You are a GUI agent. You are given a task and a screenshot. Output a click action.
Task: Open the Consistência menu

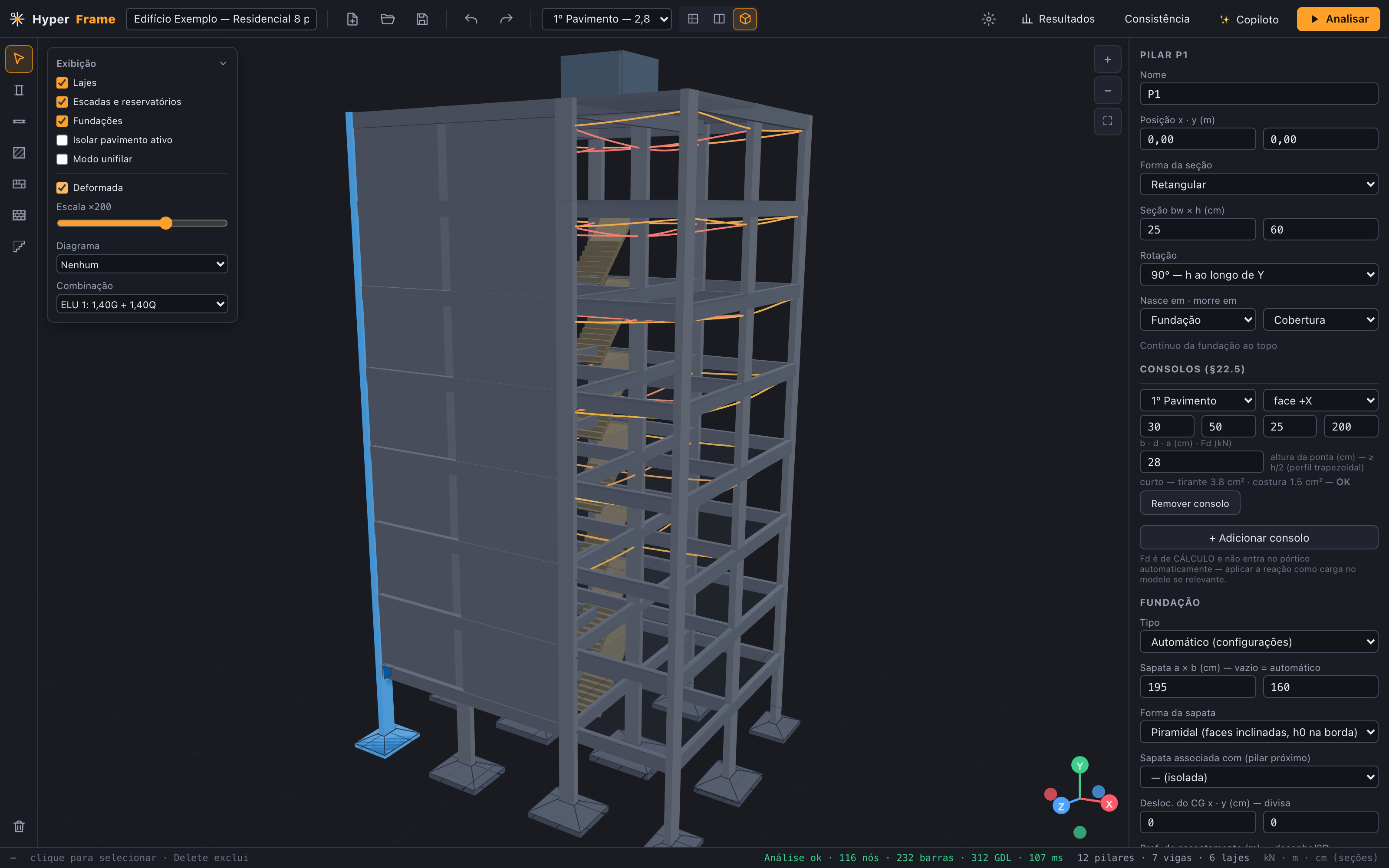(x=1157, y=19)
